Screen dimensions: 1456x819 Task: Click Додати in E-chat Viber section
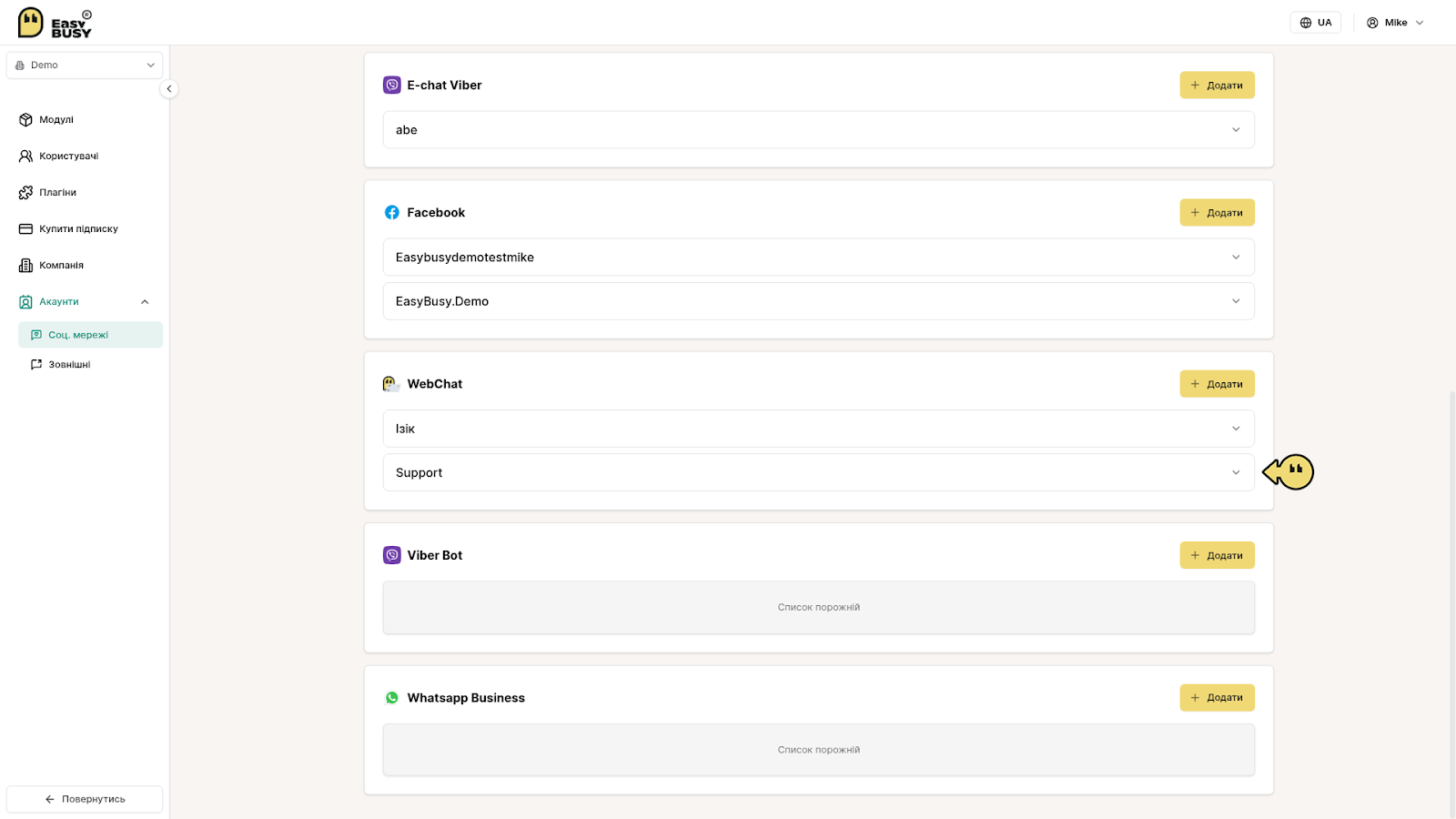pos(1217,86)
